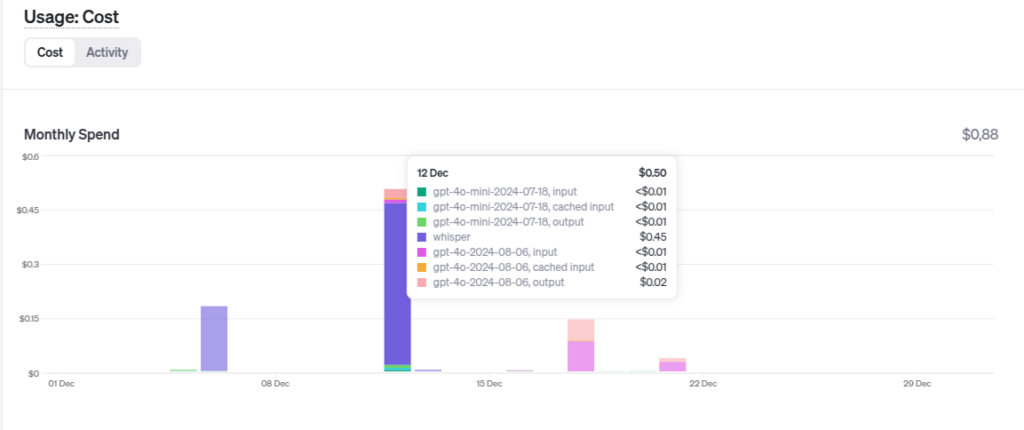Click the $0.45 y-axis label
1024x430 pixels.
tap(29, 210)
